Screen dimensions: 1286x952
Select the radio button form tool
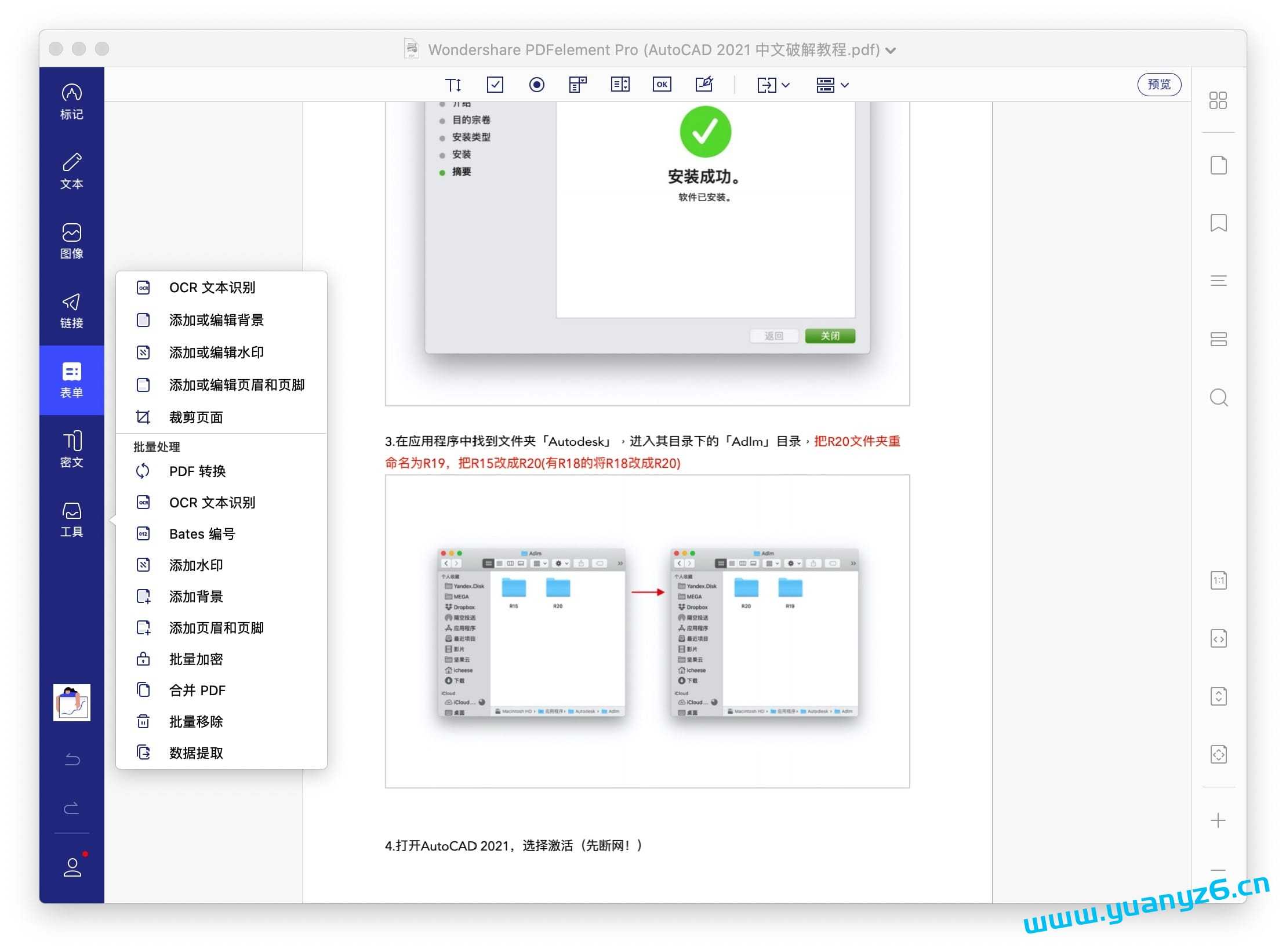pyautogui.click(x=537, y=85)
